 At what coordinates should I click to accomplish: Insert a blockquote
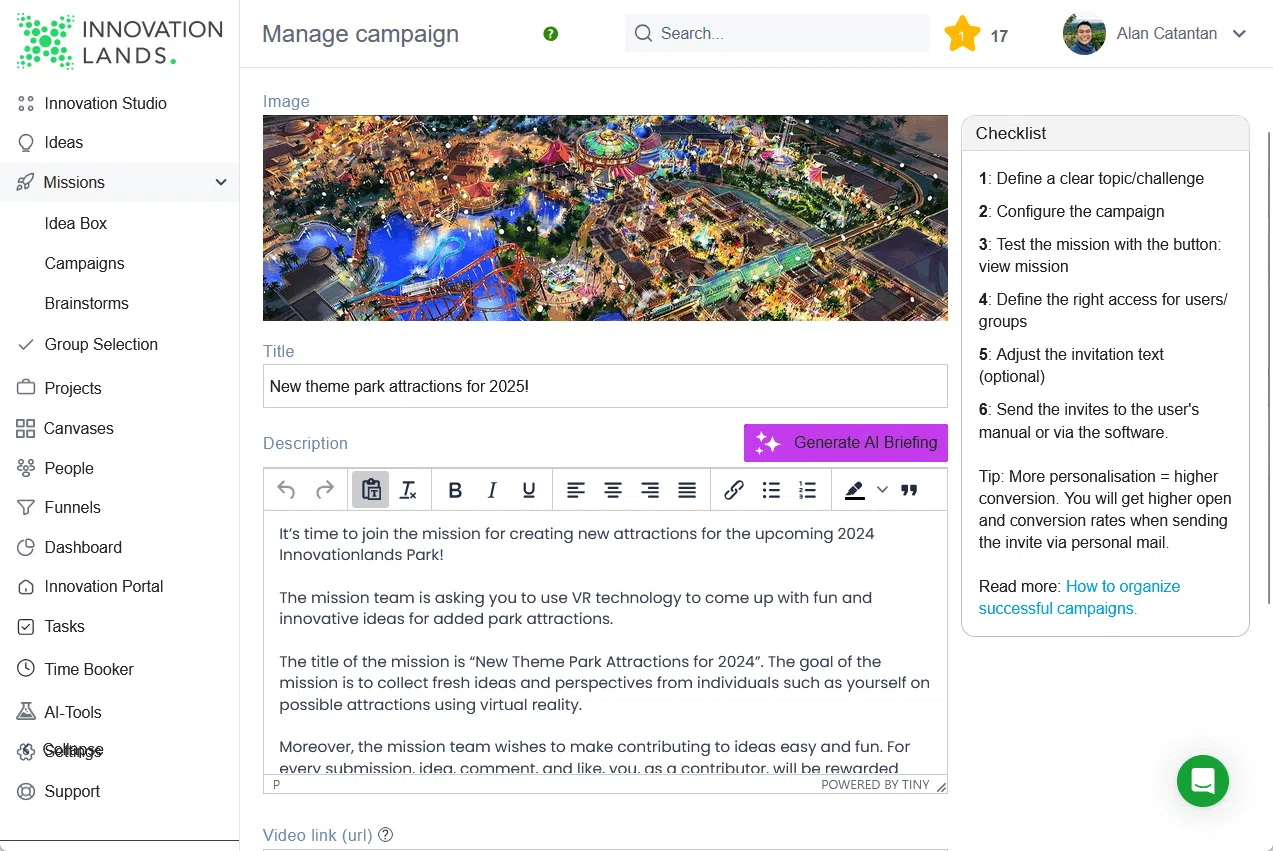[x=909, y=490]
